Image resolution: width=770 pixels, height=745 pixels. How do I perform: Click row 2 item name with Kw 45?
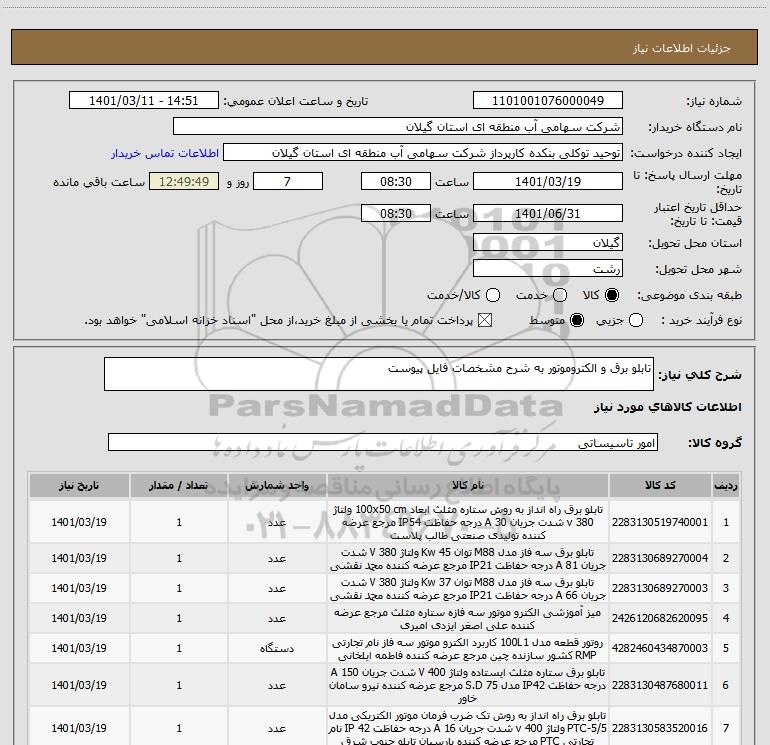pyautogui.click(x=468, y=559)
